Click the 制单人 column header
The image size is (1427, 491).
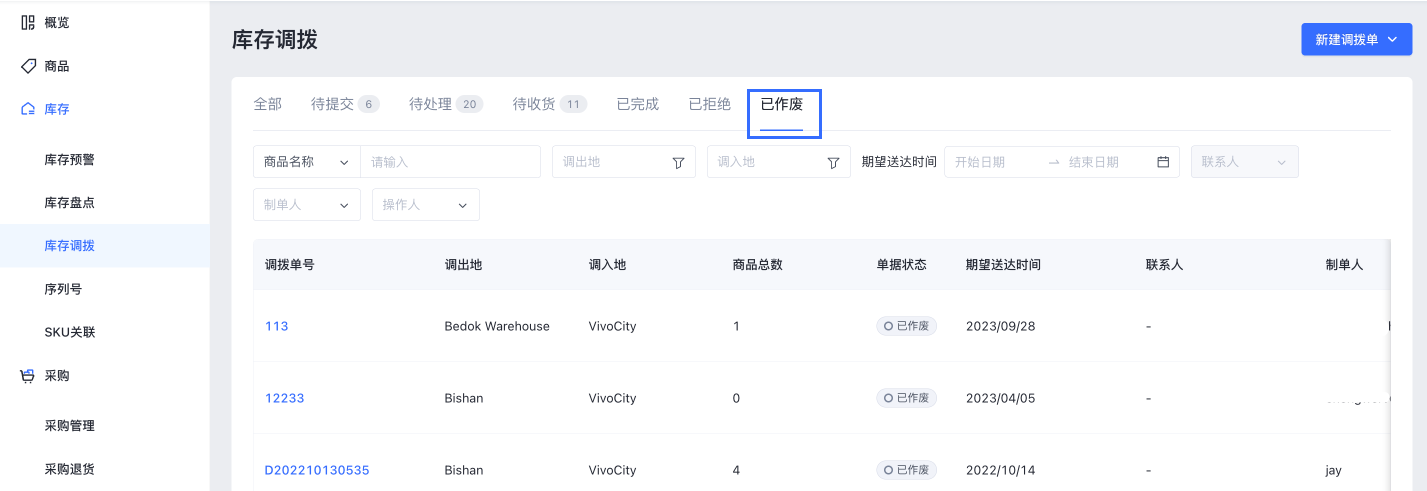tap(1345, 265)
